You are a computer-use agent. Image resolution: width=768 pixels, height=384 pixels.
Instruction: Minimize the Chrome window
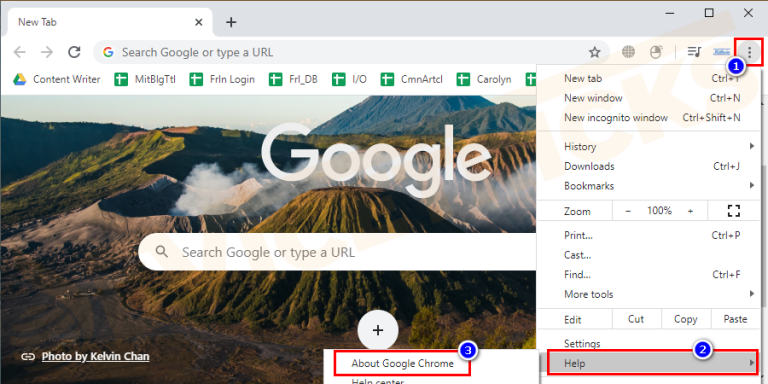pyautogui.click(x=670, y=13)
